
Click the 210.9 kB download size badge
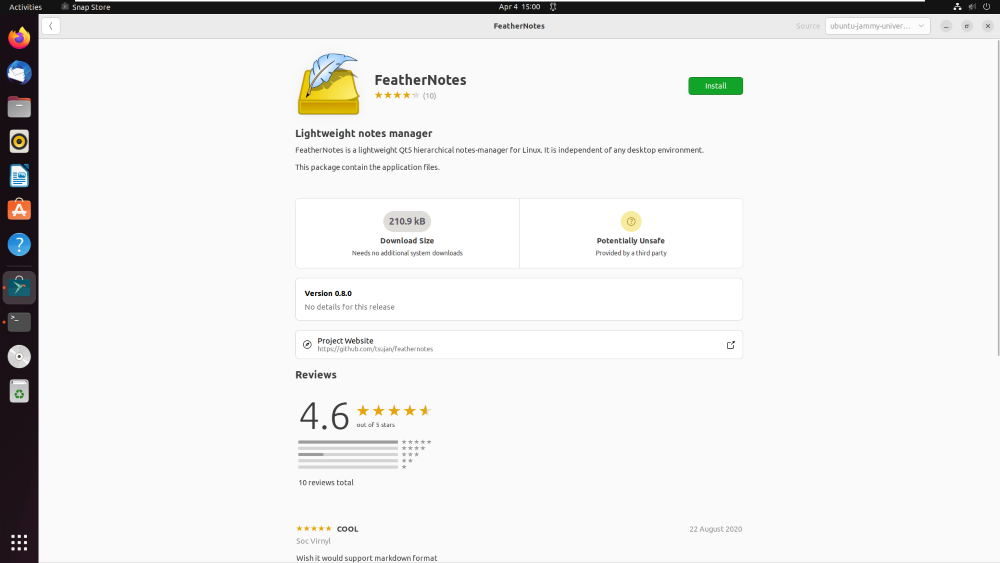point(407,221)
